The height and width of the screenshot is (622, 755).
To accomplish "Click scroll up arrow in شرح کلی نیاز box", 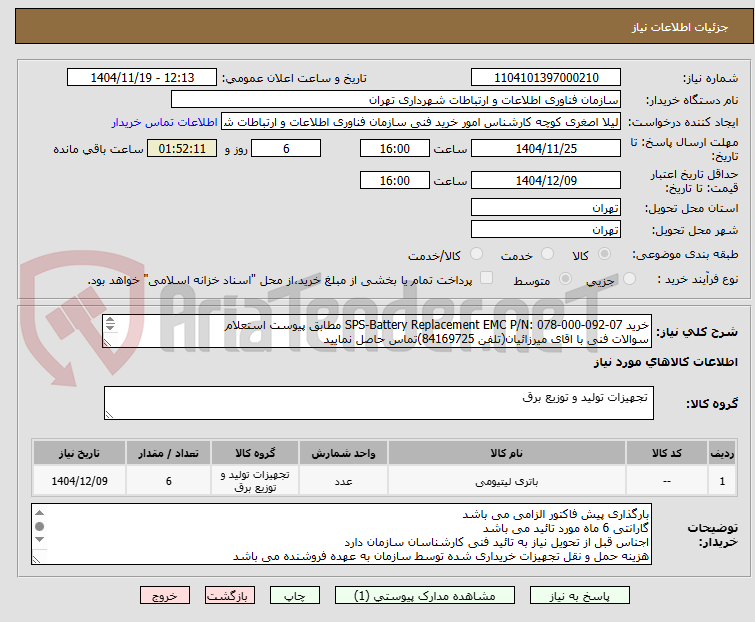I will (x=110, y=320).
